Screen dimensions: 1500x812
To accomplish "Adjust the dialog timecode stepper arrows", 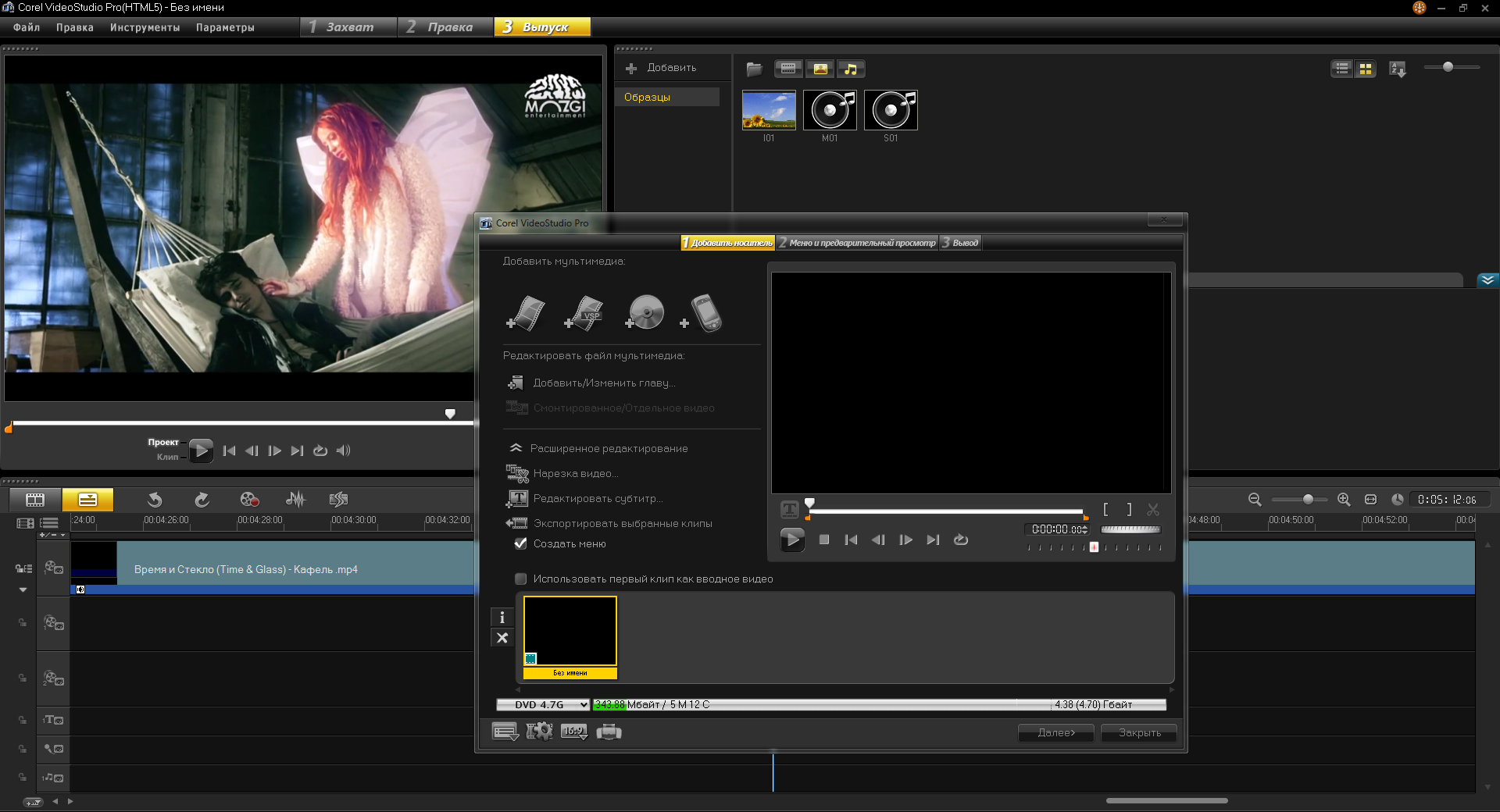I will tap(1084, 529).
